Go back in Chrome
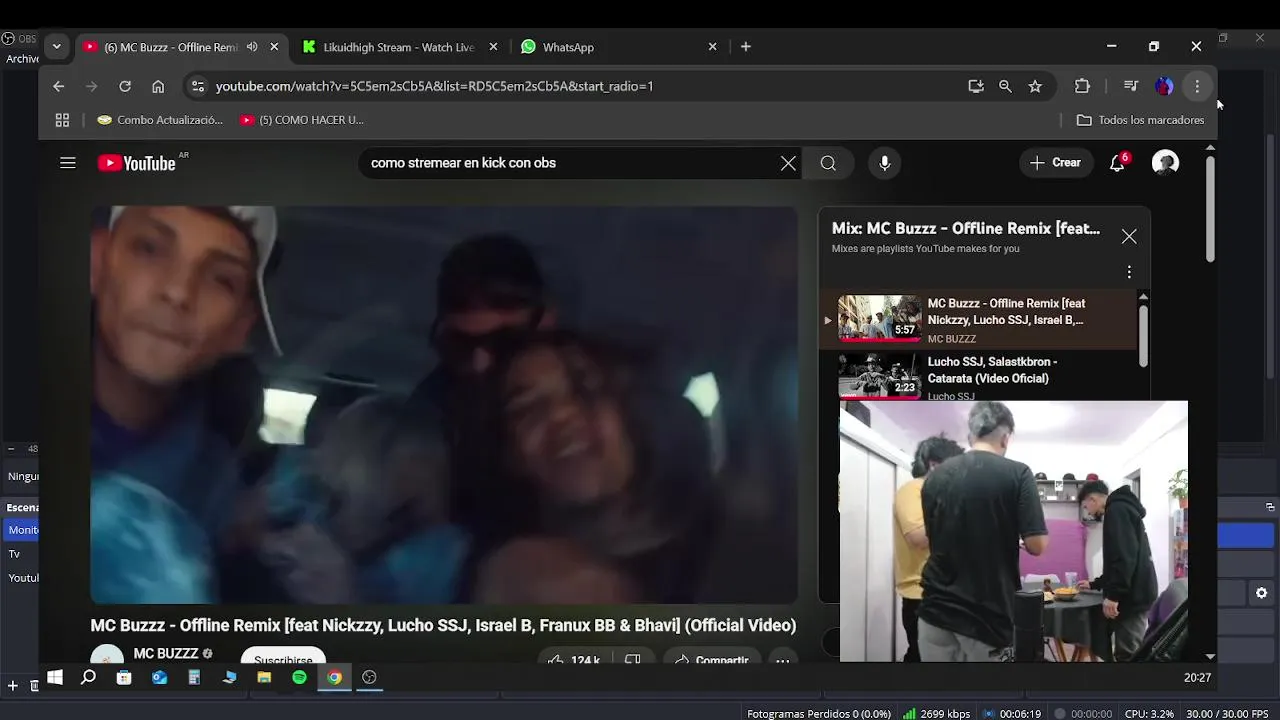Screen dimensions: 1280x720 (x=59, y=86)
